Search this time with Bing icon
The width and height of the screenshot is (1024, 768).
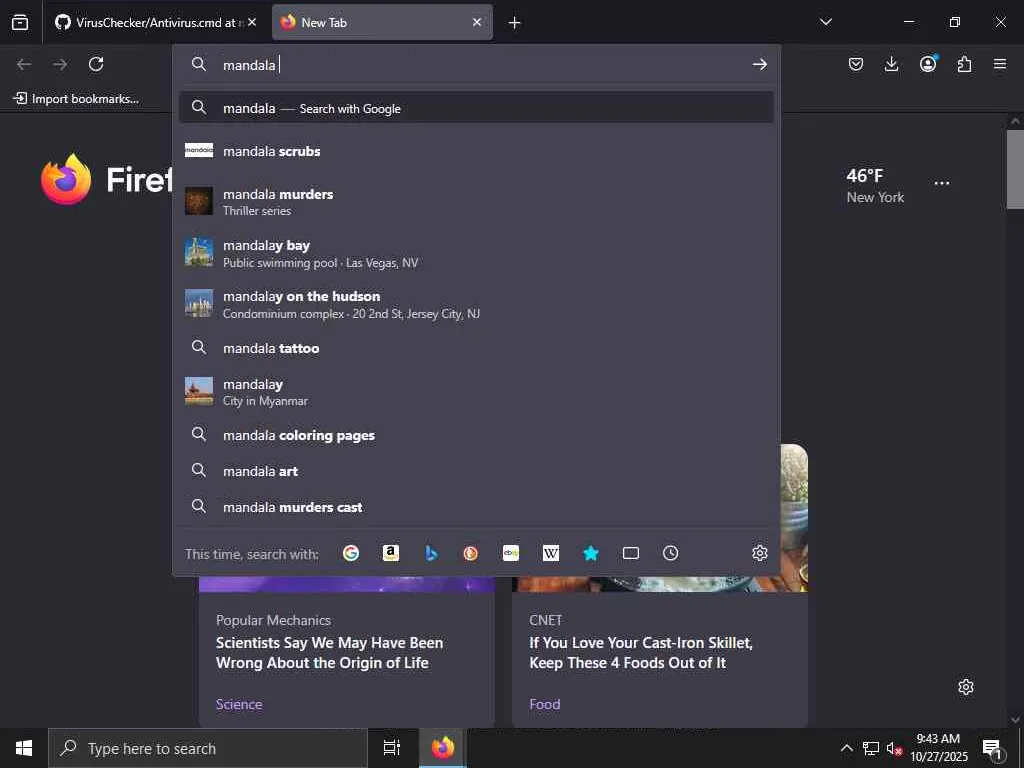point(431,553)
